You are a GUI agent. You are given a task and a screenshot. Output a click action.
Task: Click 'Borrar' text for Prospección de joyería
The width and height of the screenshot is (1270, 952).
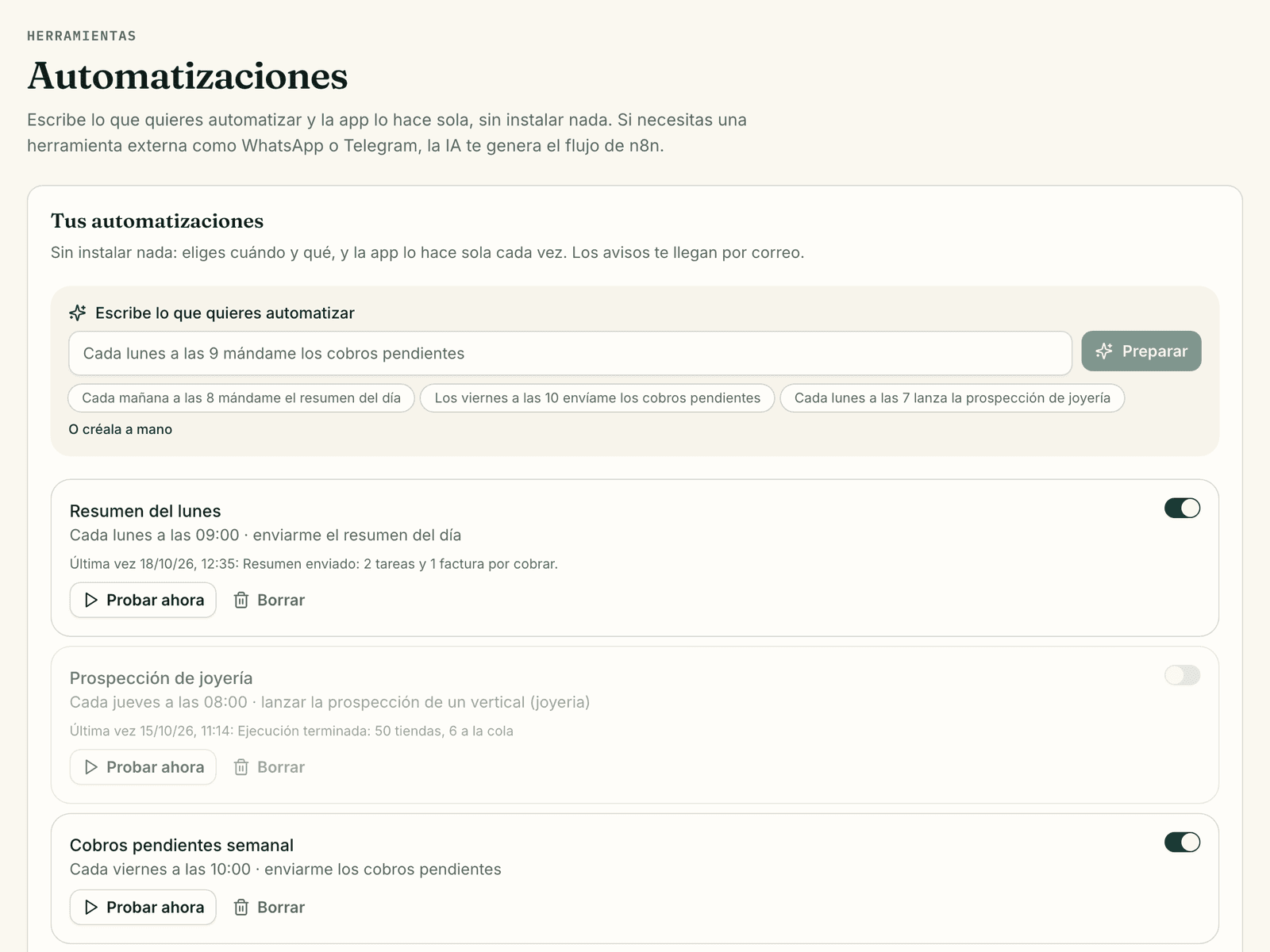click(281, 767)
